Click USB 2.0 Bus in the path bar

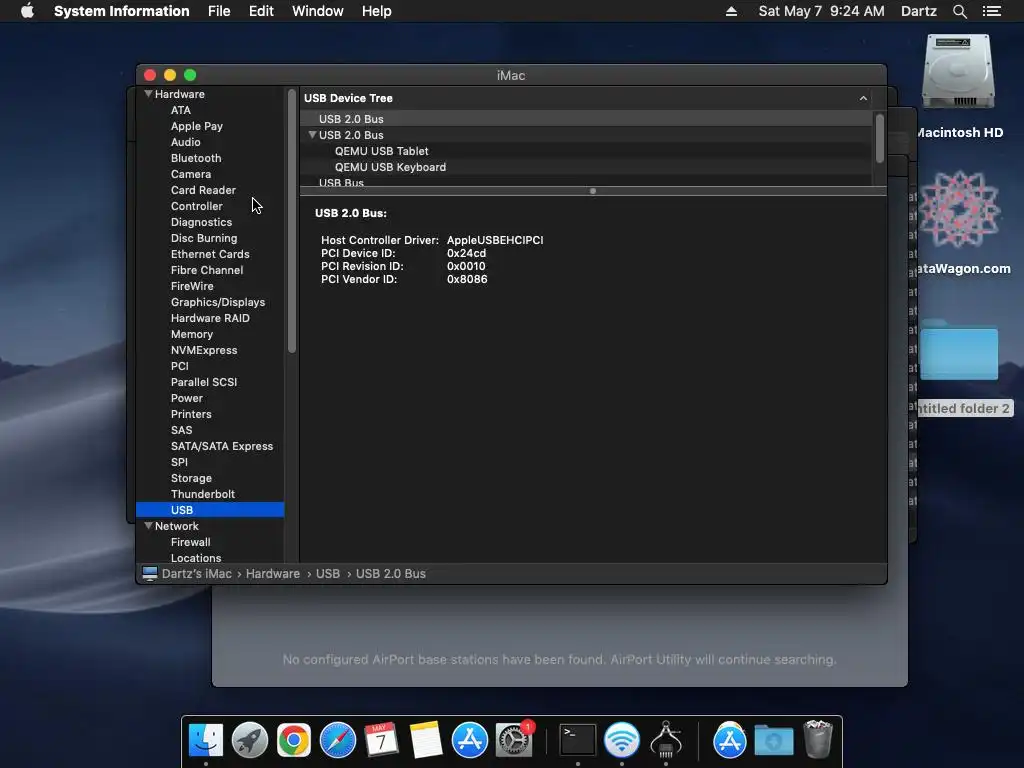[x=391, y=573]
